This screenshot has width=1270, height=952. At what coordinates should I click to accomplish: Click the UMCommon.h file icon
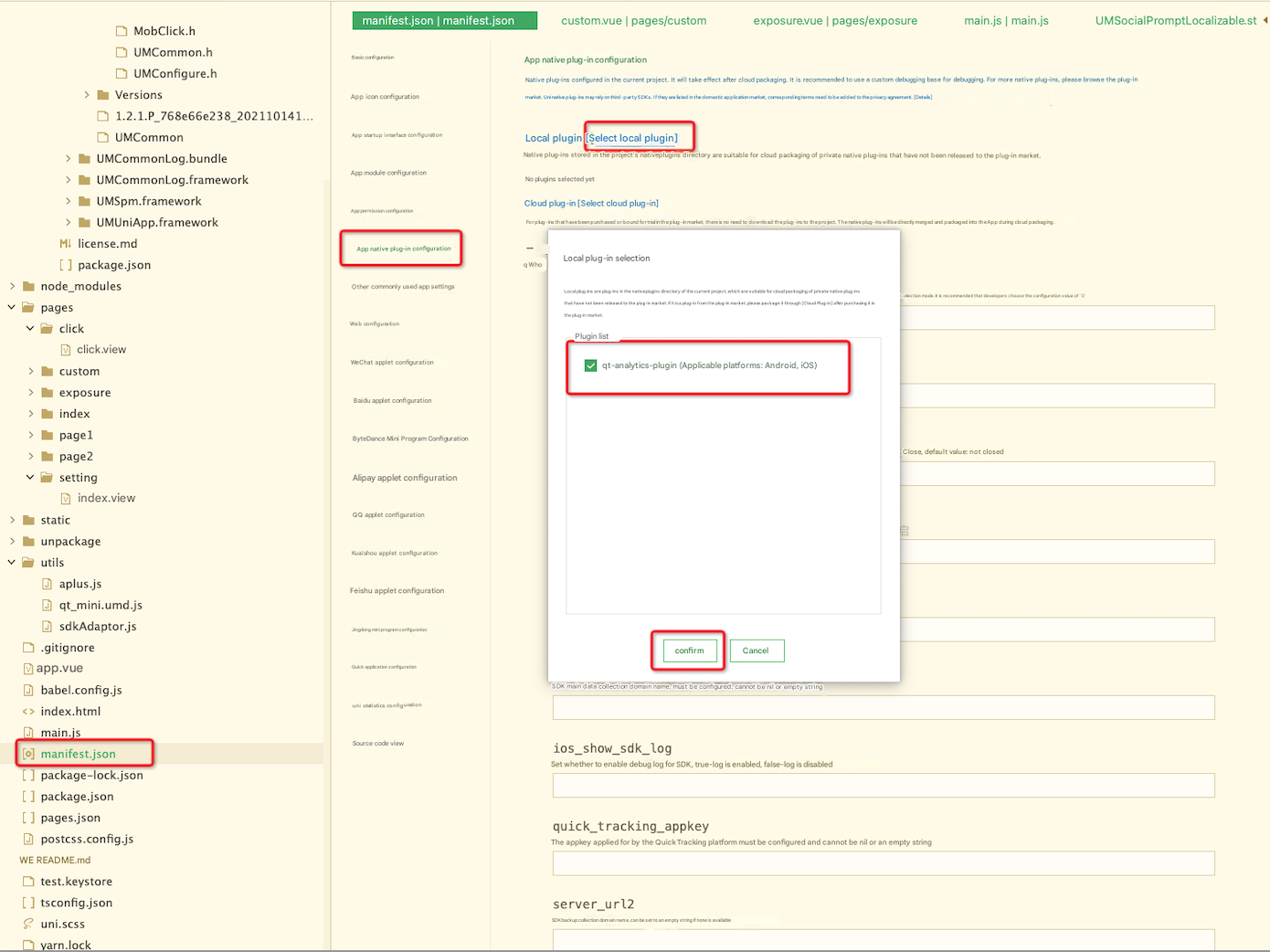click(122, 52)
